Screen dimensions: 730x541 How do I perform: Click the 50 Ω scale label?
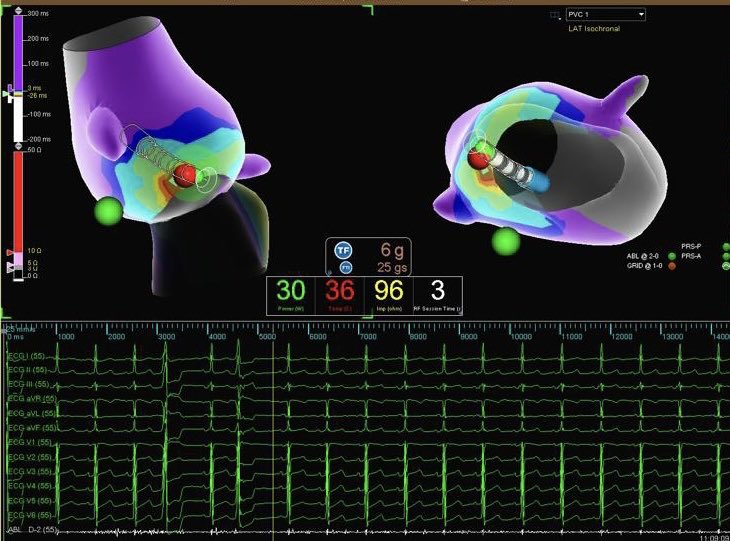point(34,150)
